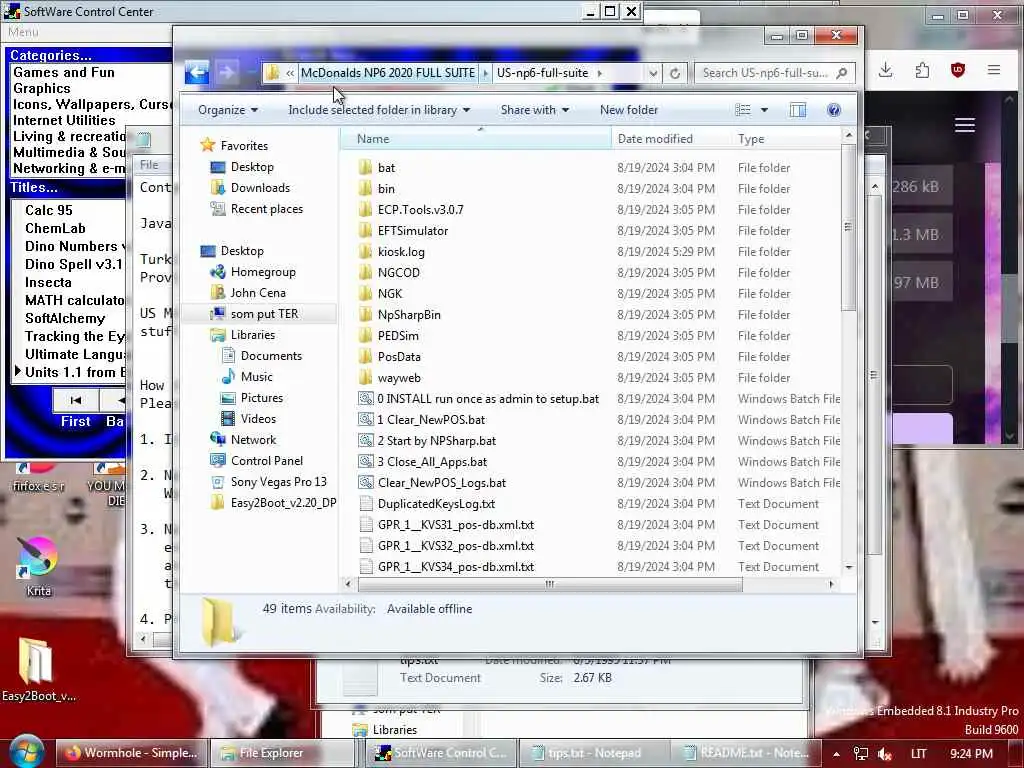
Task: Click McDonalds NP6 2020 FULL SUITE breadcrumb
Action: 388,72
